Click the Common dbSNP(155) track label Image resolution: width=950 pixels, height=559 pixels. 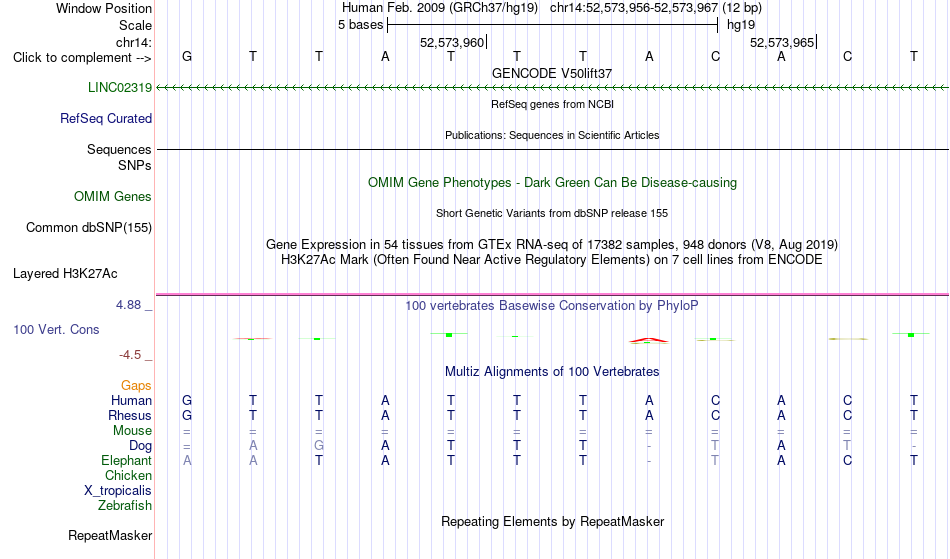(89, 227)
